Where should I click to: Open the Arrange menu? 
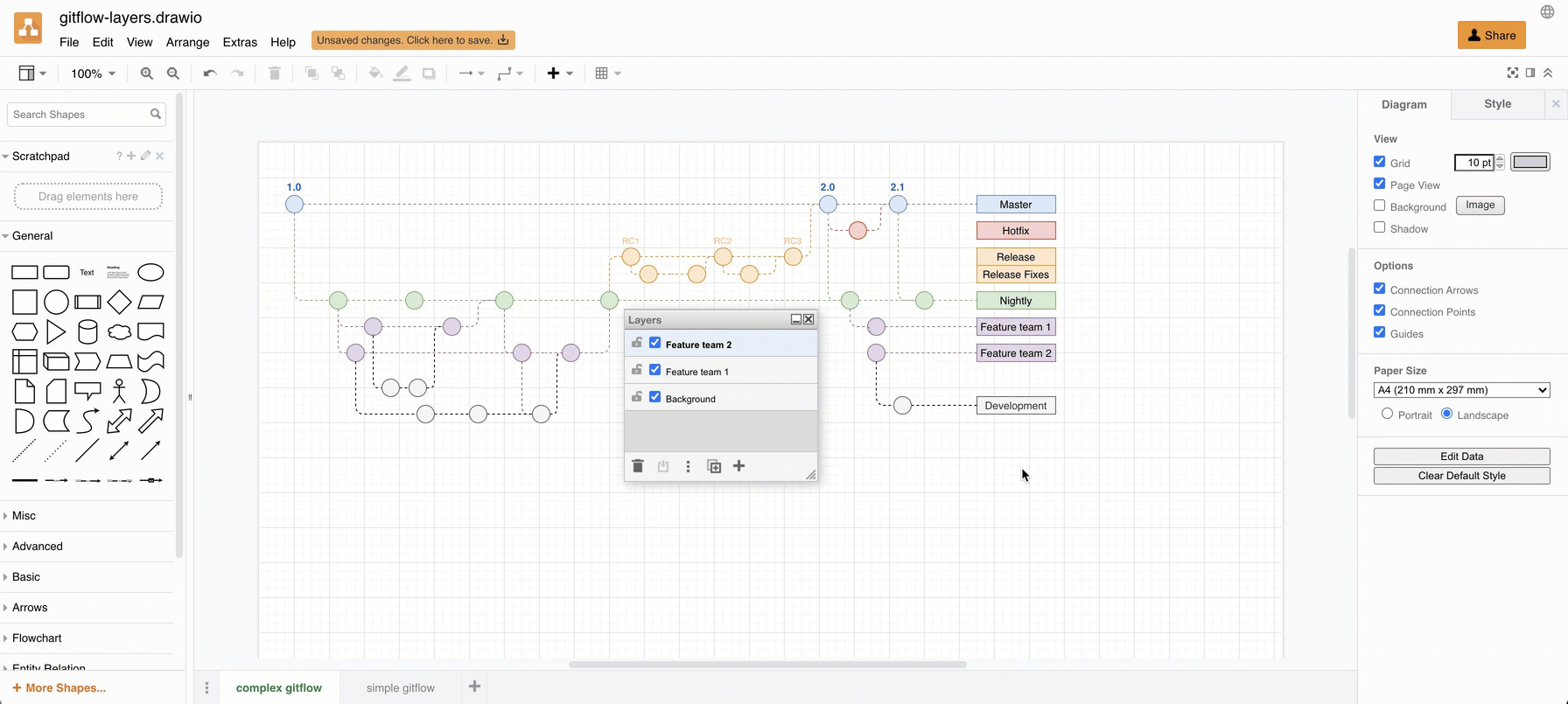click(187, 42)
